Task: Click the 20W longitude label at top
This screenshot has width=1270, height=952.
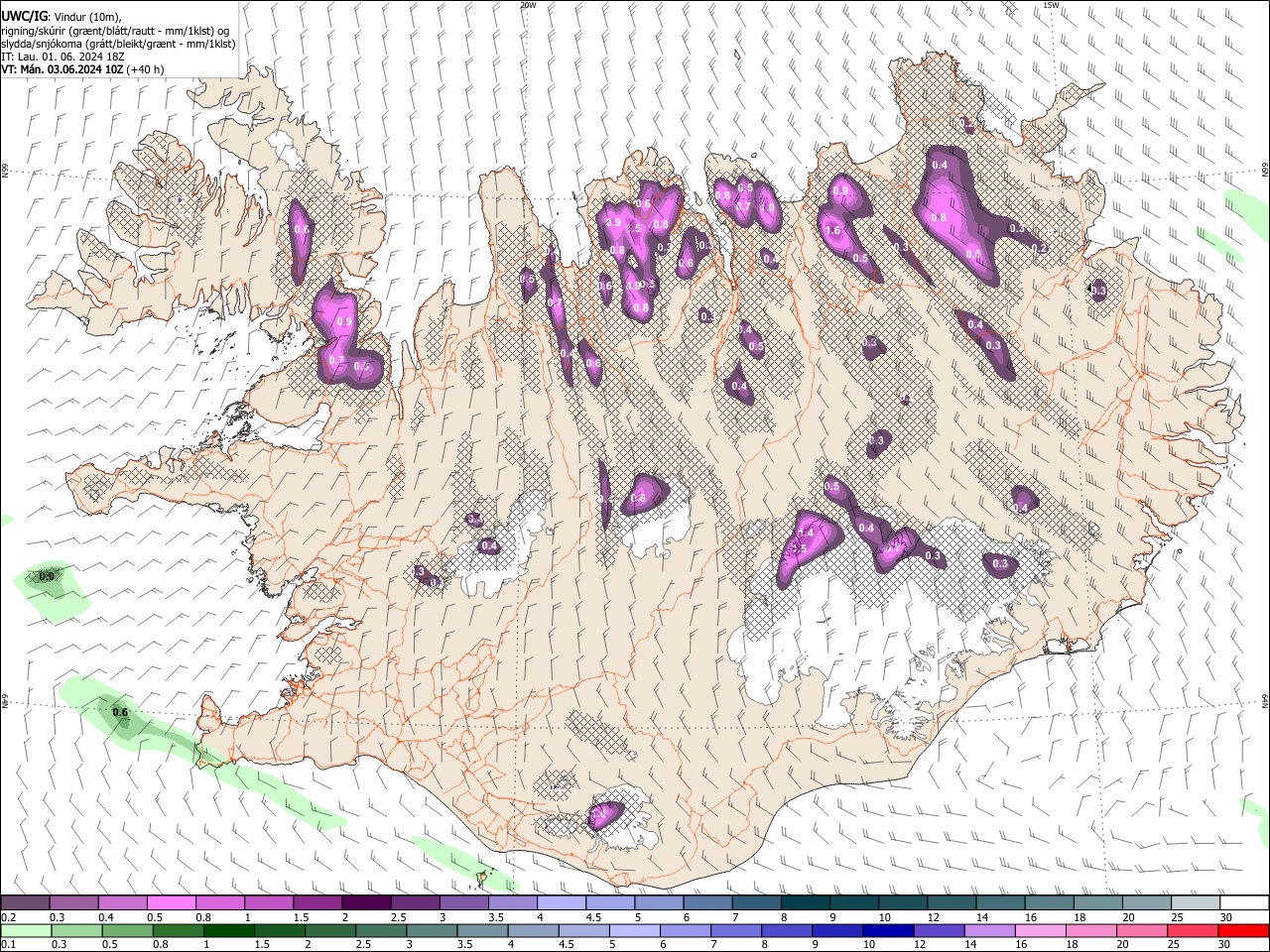Action: coord(529,5)
